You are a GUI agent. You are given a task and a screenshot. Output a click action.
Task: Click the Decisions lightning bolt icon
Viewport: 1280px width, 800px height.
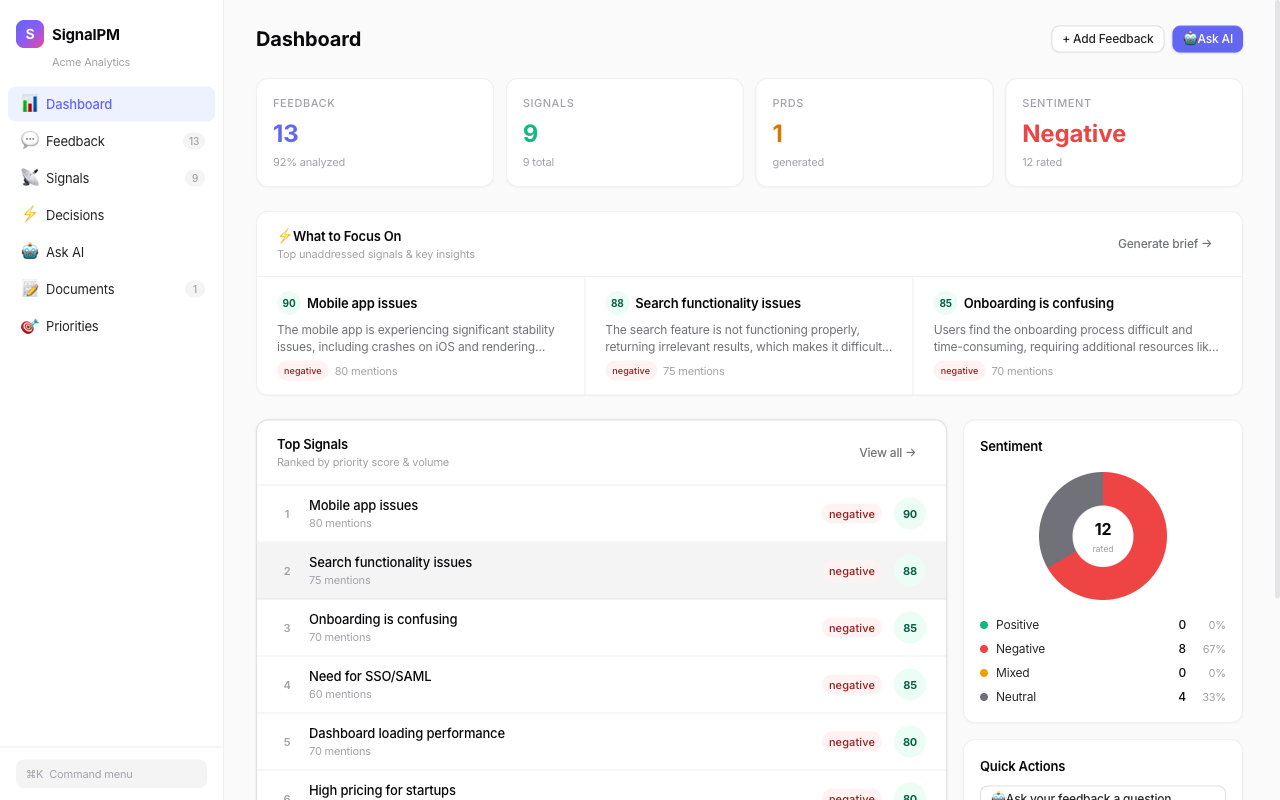30,214
